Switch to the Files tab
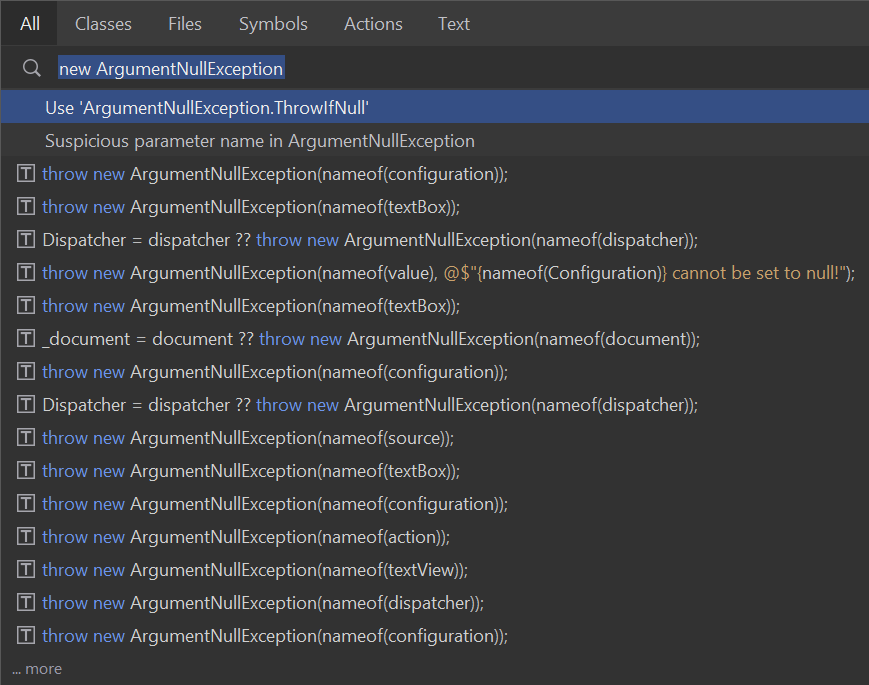The height and width of the screenshot is (685, 869). click(x=184, y=24)
